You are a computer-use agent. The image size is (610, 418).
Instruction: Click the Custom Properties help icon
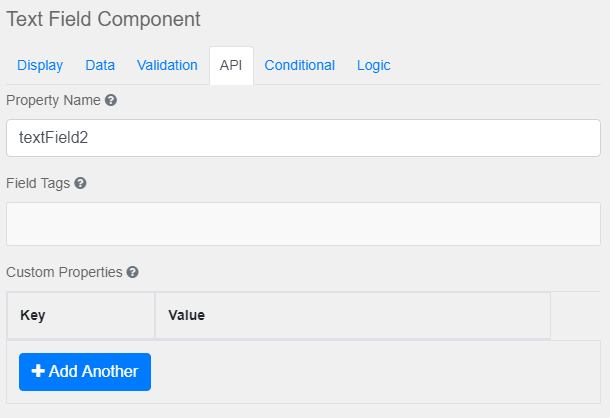132,272
